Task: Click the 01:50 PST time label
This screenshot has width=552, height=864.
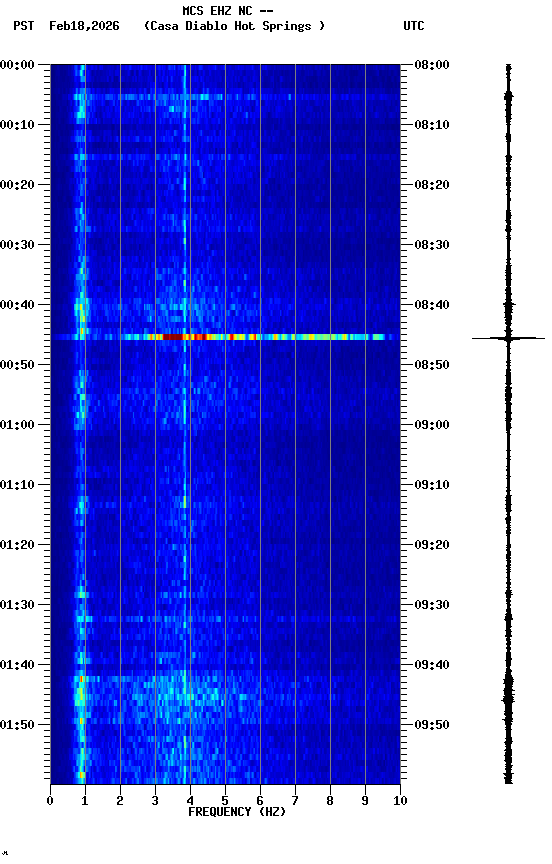Action: pos(17,725)
